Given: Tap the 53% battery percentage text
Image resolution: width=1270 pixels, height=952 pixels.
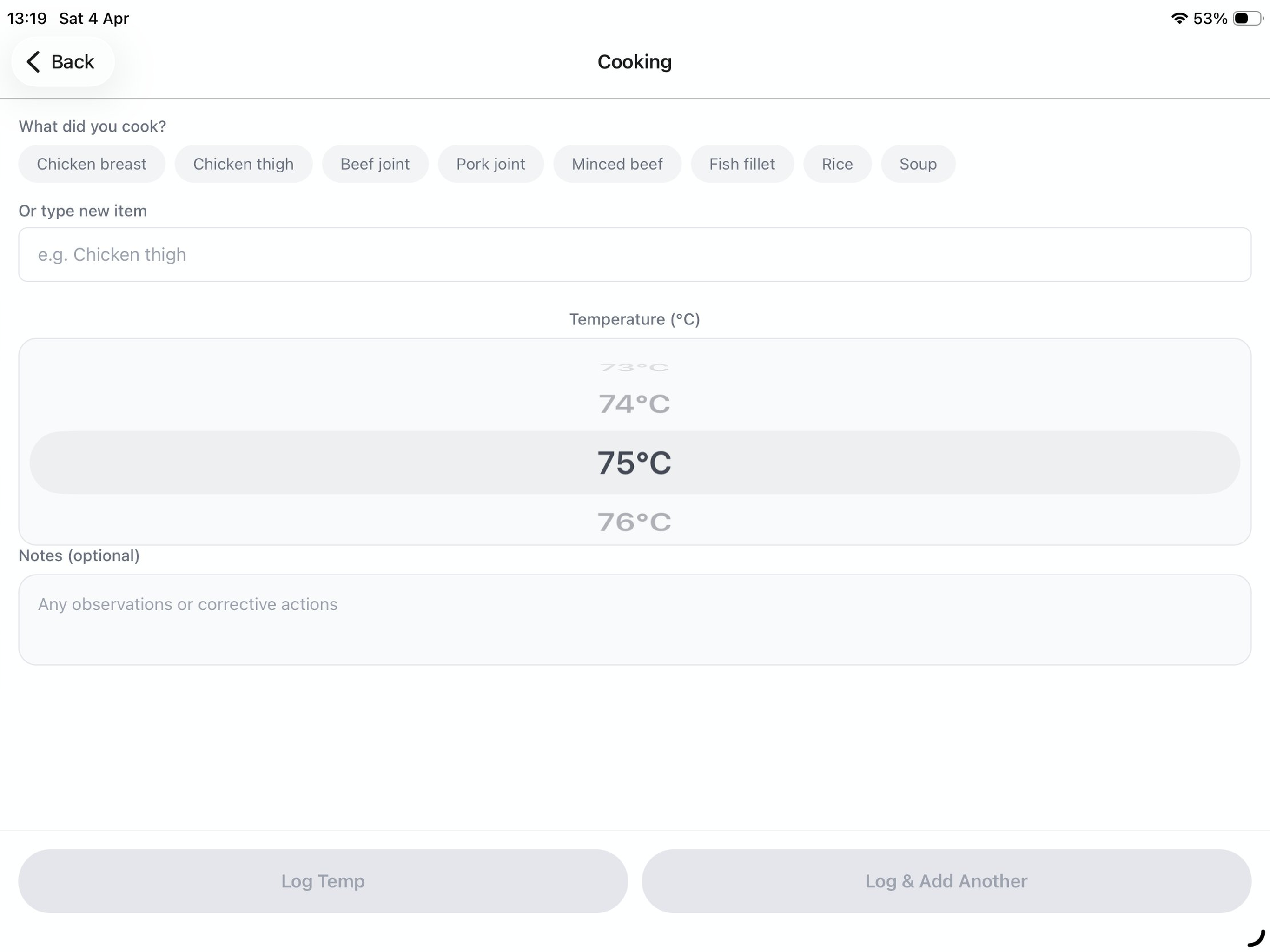Looking at the screenshot, I should tap(1210, 19).
